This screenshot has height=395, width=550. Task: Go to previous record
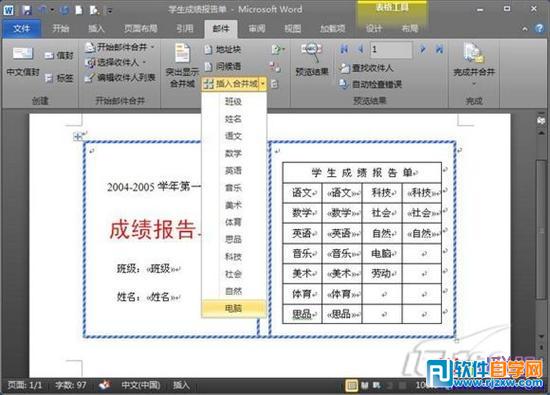pyautogui.click(x=360, y=49)
